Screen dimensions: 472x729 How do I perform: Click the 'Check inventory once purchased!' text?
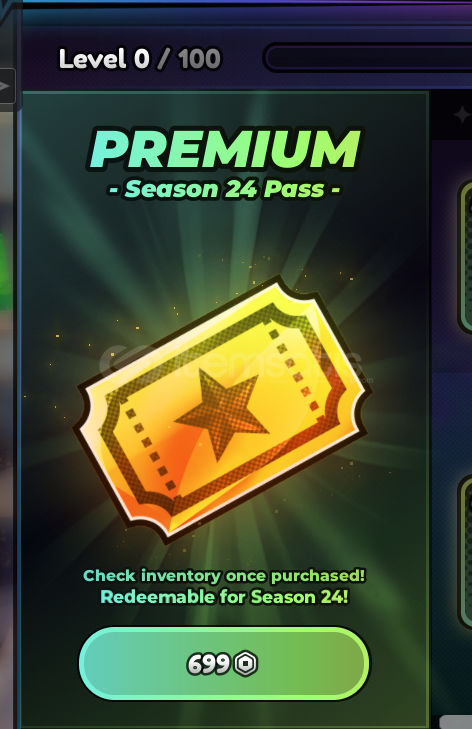[x=224, y=576]
